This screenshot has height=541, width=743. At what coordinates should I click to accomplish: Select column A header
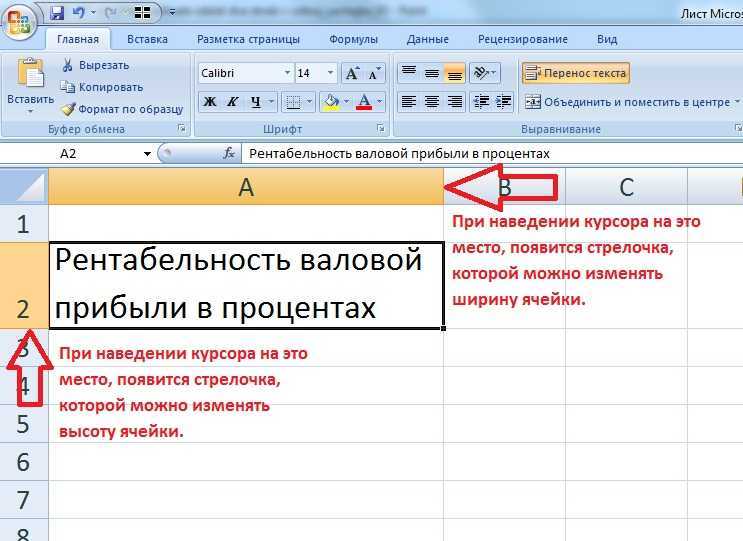[246, 187]
